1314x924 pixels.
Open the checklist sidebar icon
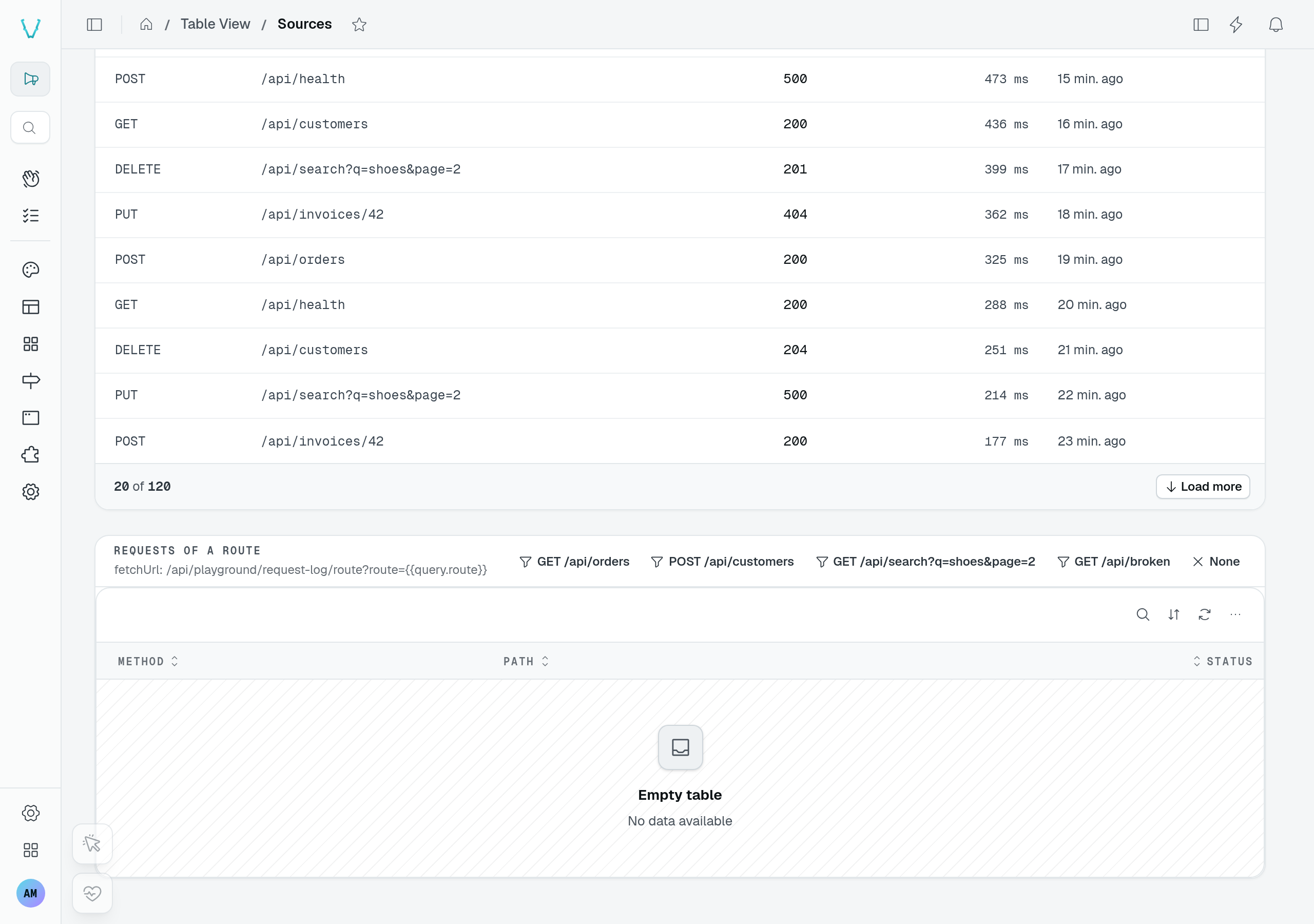pyautogui.click(x=30, y=215)
